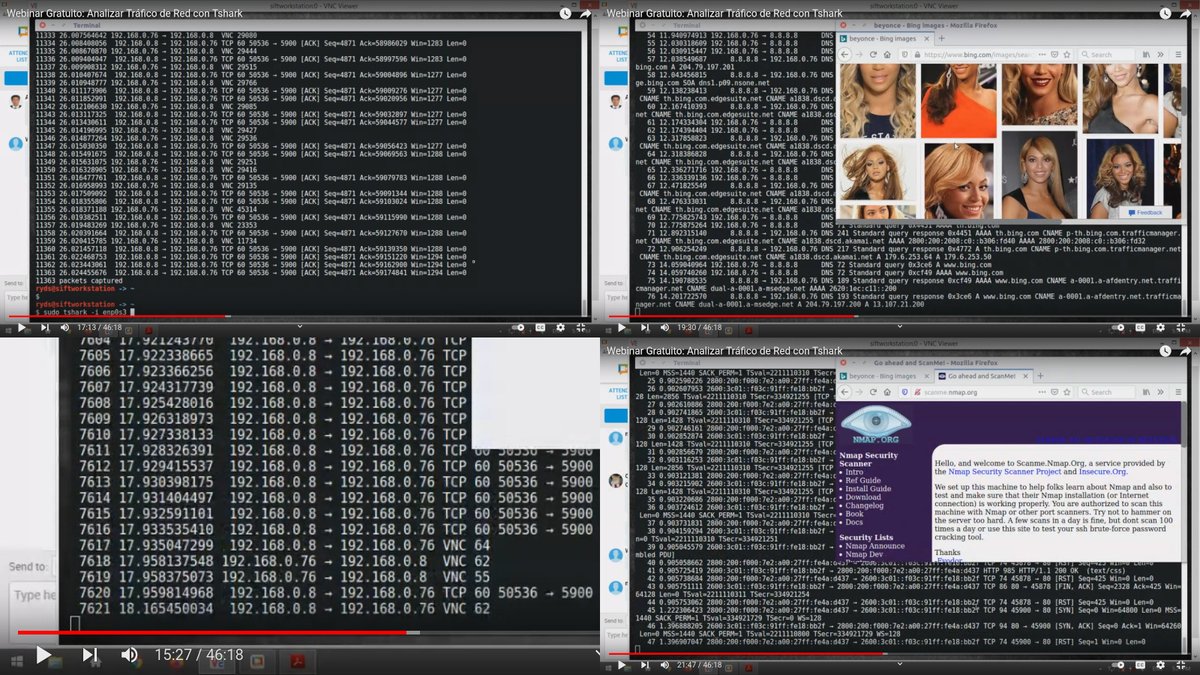Mute the volume in the 15:27 player

point(130,655)
